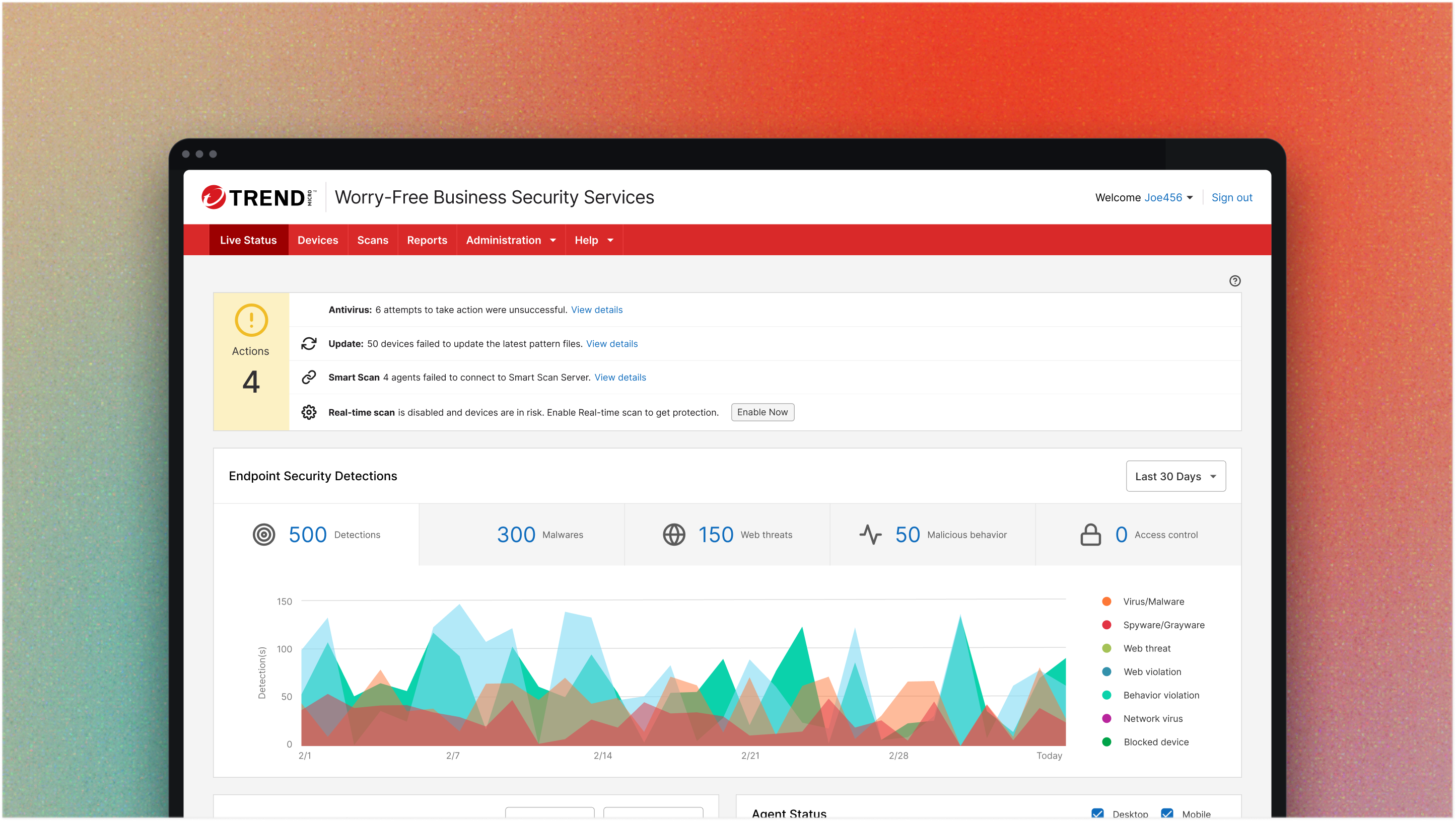Viewport: 1456px width, 821px height.
Task: Toggle the Behavior violation legend swatch
Action: 1106,695
